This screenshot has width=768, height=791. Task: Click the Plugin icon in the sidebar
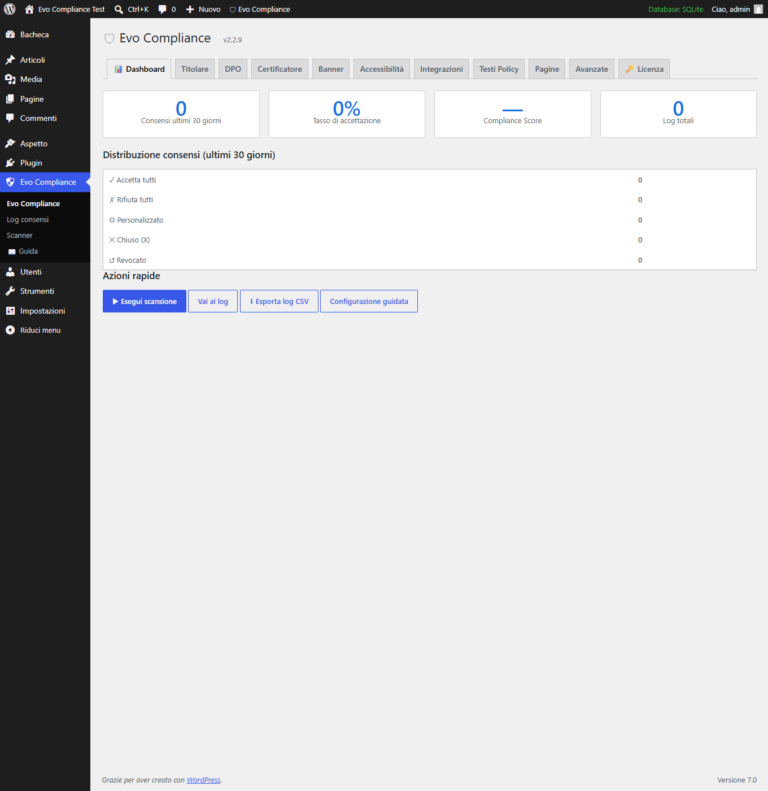tap(10, 162)
